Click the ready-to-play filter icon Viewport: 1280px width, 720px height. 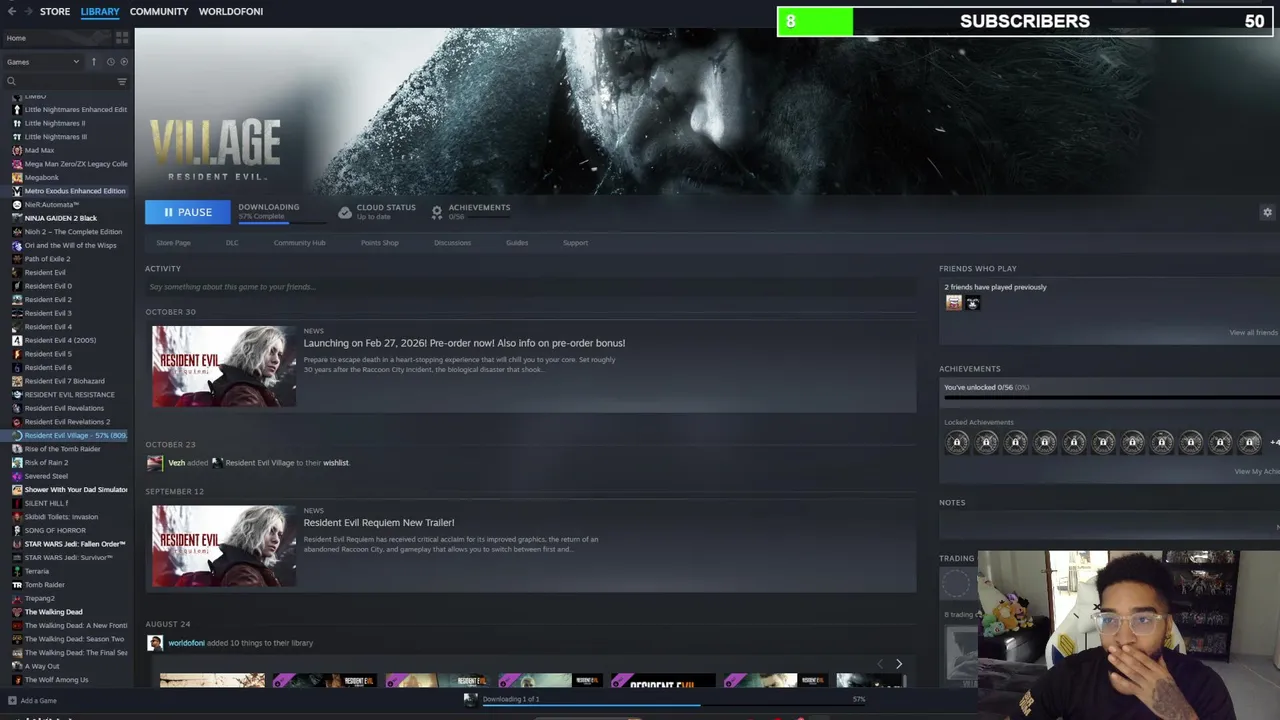(124, 62)
